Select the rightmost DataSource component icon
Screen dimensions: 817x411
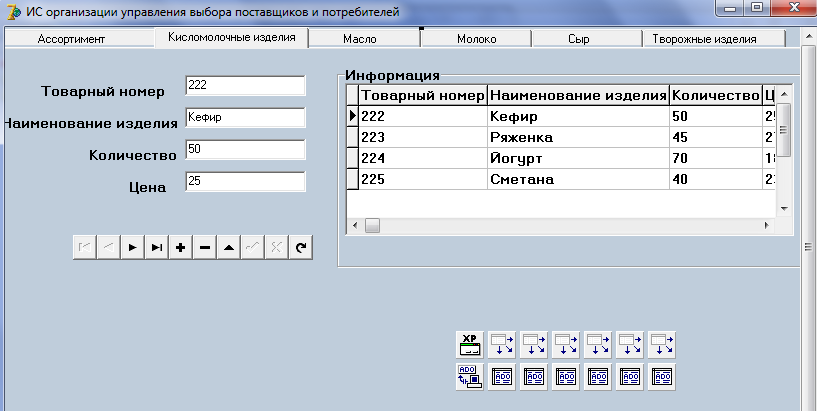[x=662, y=344]
